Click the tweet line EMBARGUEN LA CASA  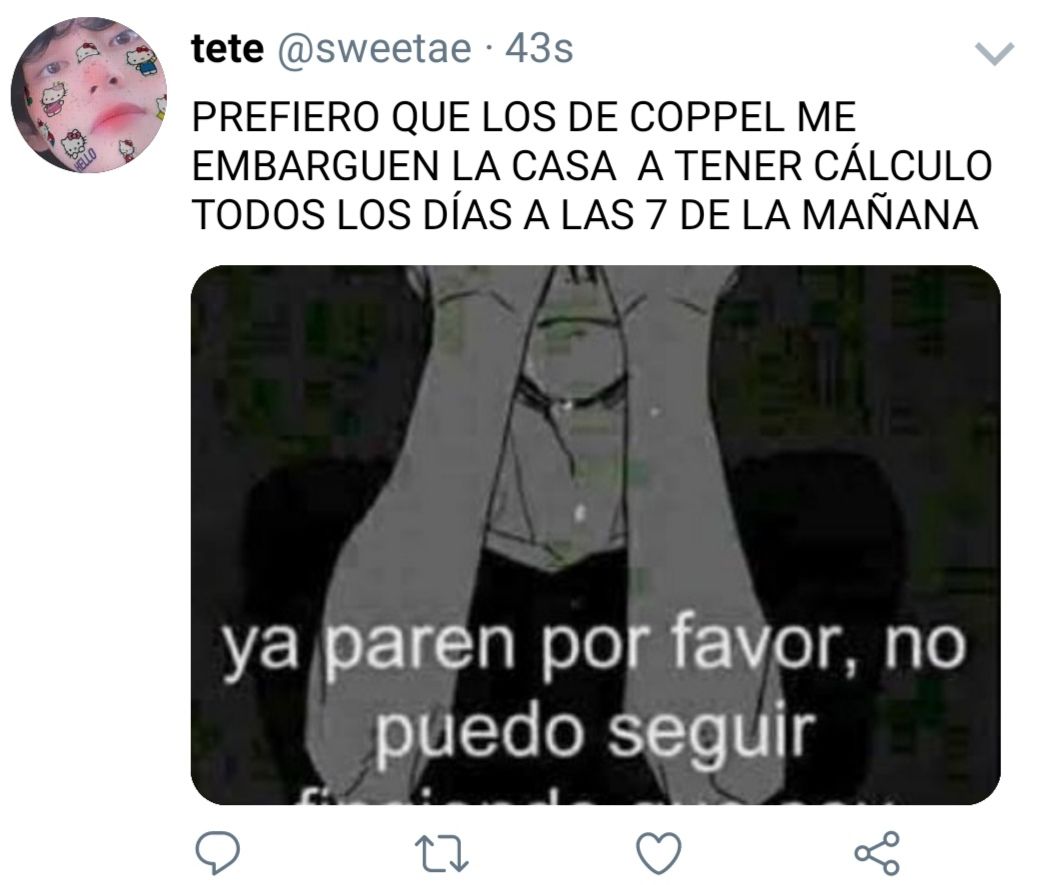click(x=404, y=166)
